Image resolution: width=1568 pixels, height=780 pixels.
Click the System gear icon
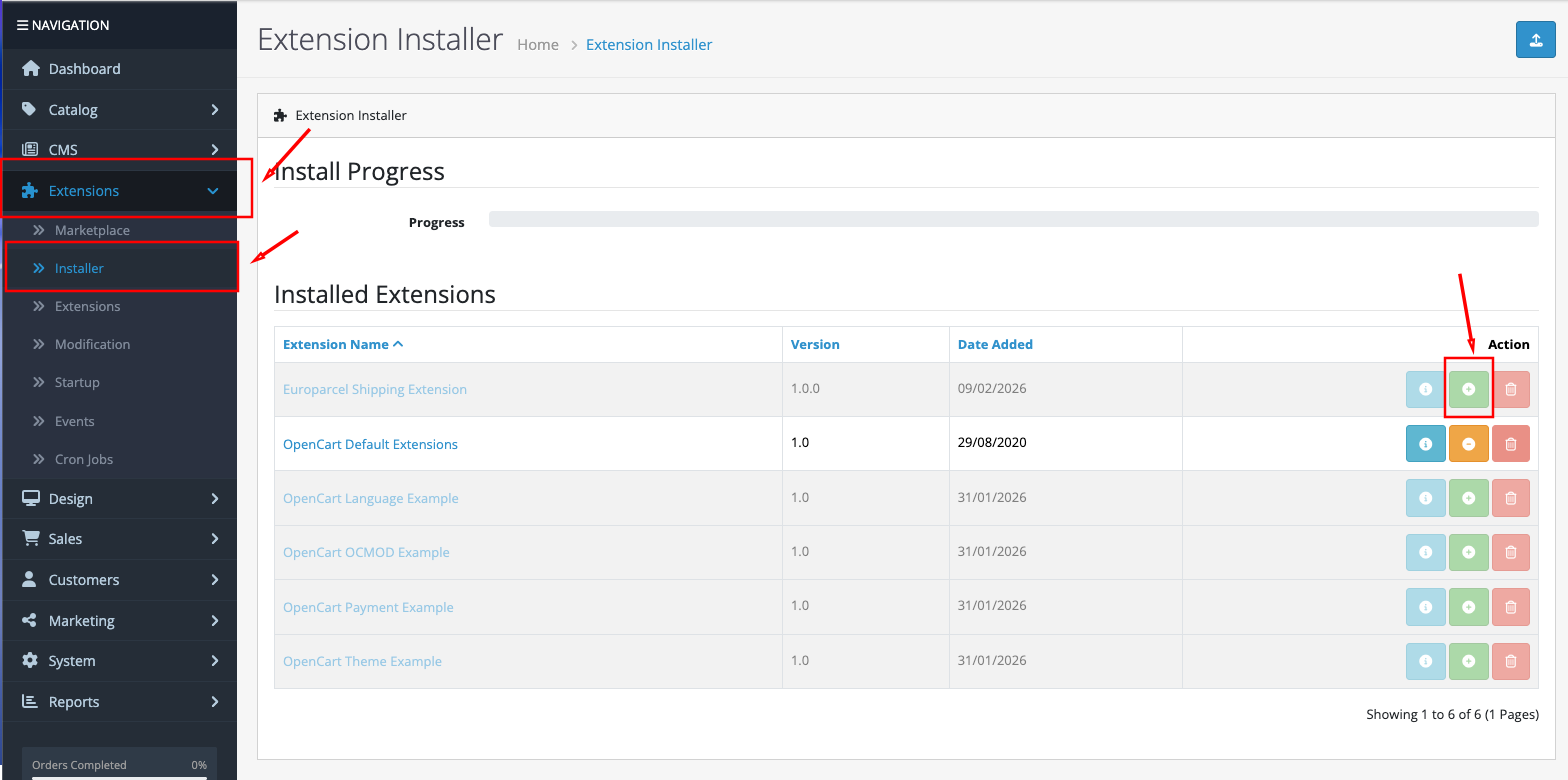tap(30, 661)
